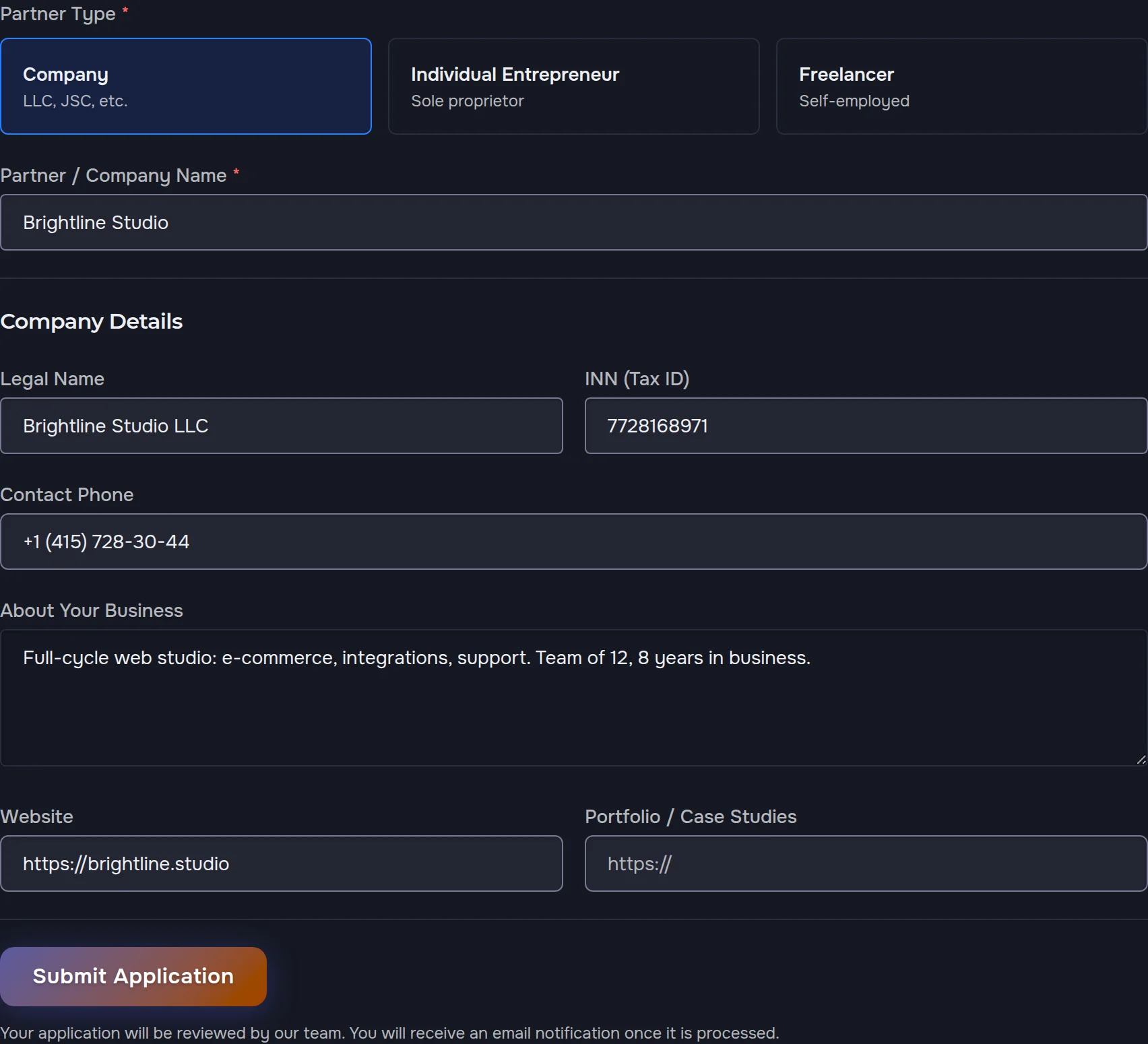Screen dimensions: 1148x1044
Task: Click the Company Details heading
Action: 92,321
